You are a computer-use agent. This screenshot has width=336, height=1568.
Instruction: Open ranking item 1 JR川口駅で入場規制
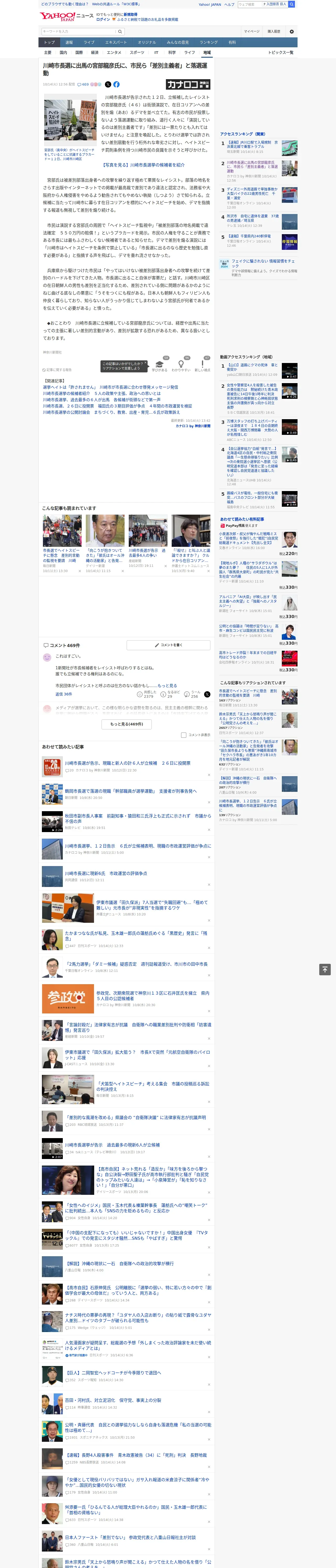point(253,145)
